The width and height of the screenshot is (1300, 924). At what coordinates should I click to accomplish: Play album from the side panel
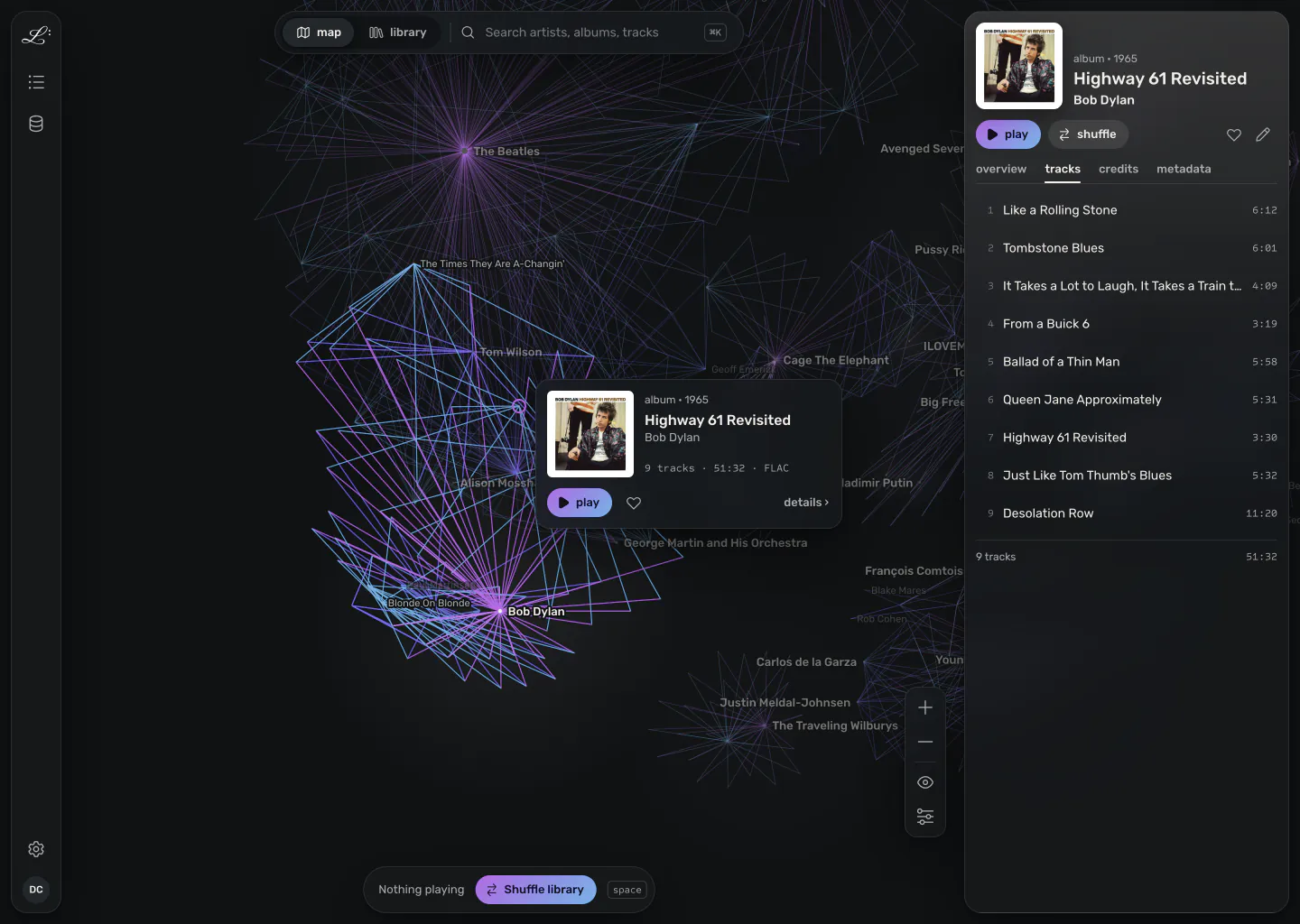point(1008,134)
